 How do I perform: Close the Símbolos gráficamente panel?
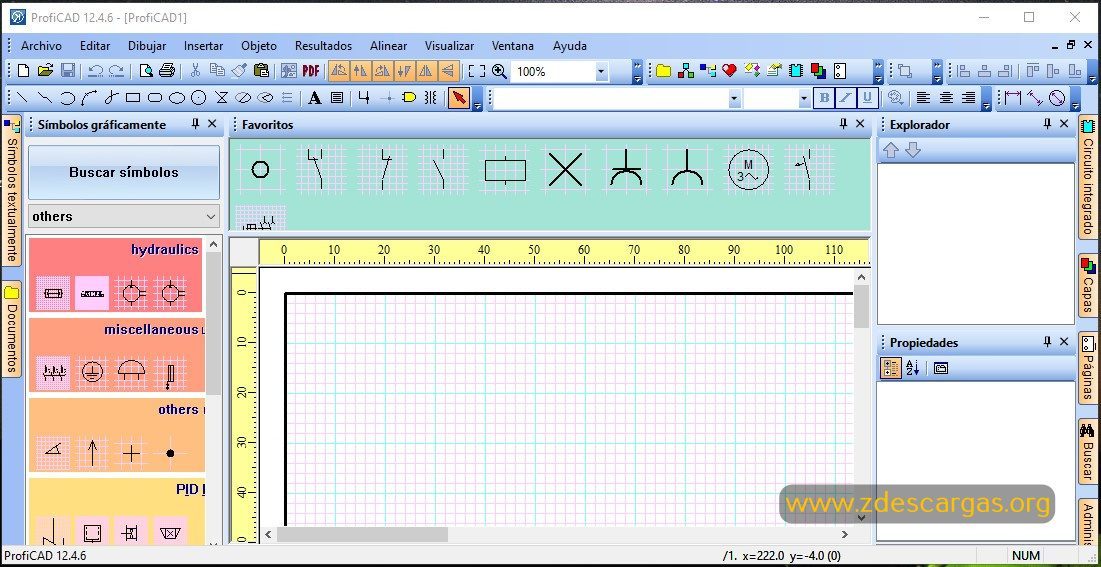pyautogui.click(x=212, y=124)
